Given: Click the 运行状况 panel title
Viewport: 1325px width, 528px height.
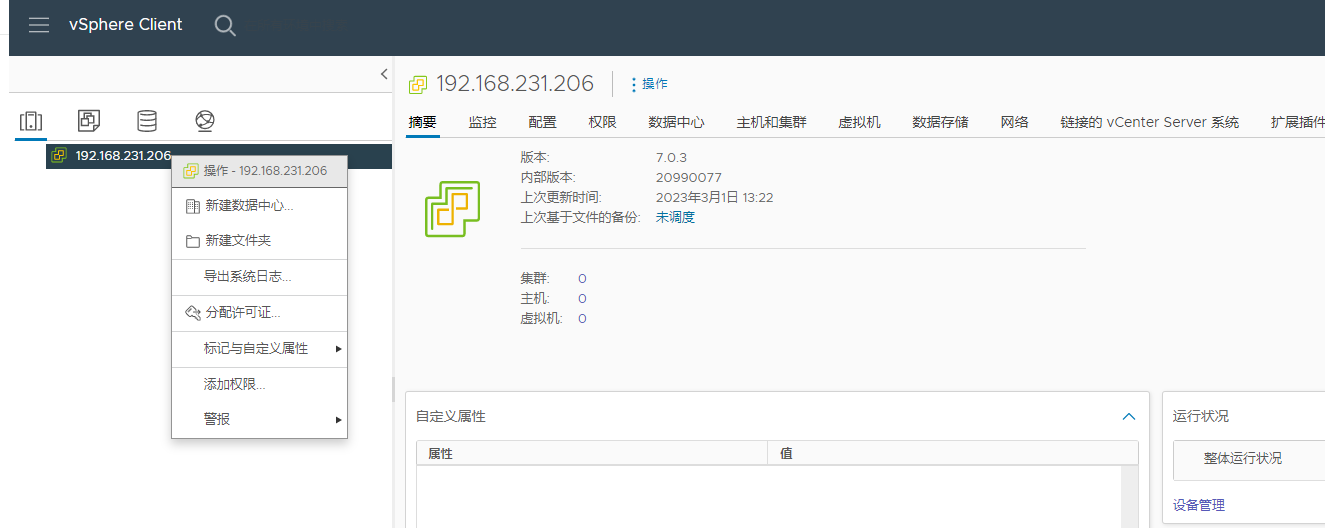Looking at the screenshot, I should pos(1201,416).
